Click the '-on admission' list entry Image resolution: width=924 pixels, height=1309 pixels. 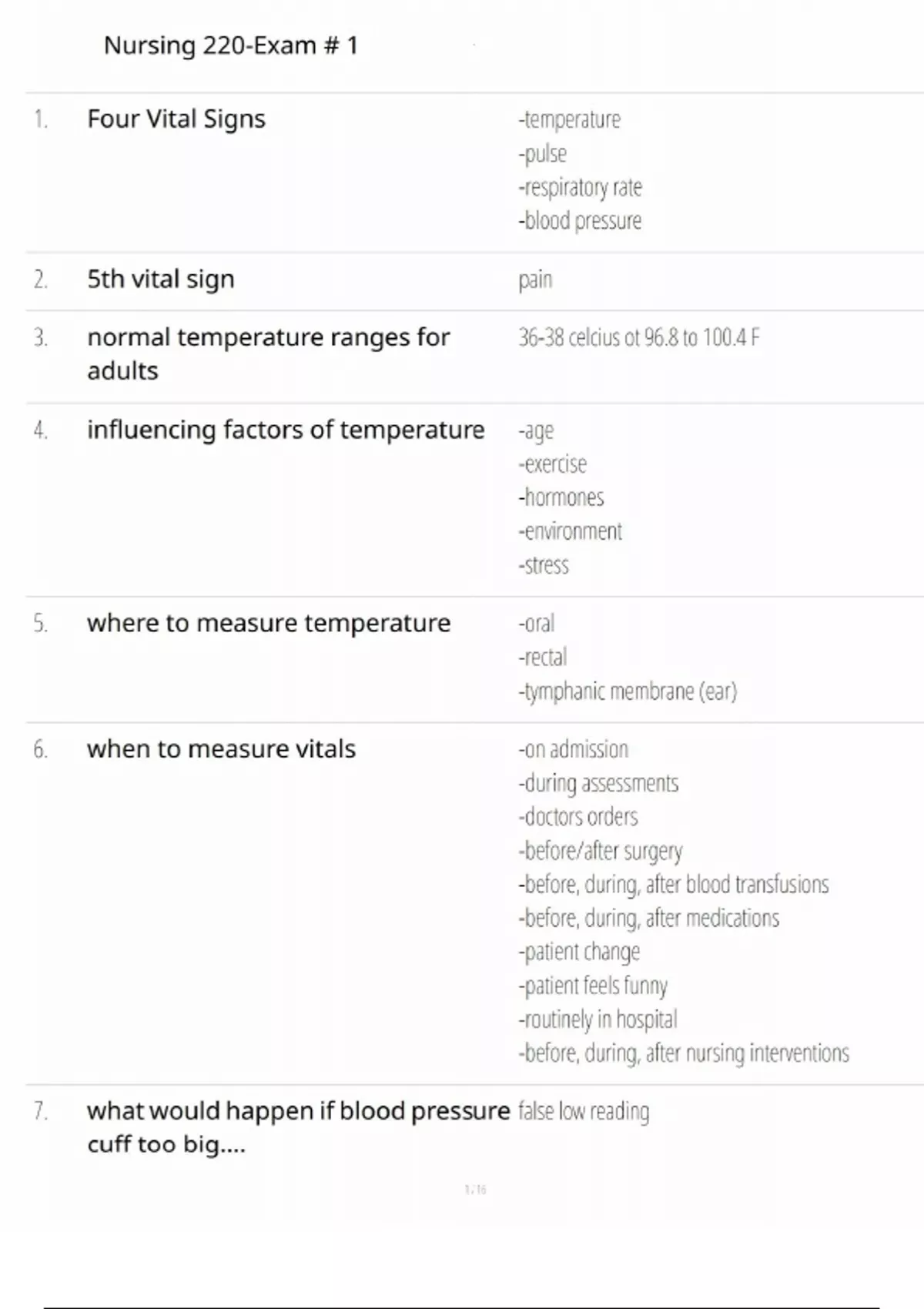(x=574, y=749)
